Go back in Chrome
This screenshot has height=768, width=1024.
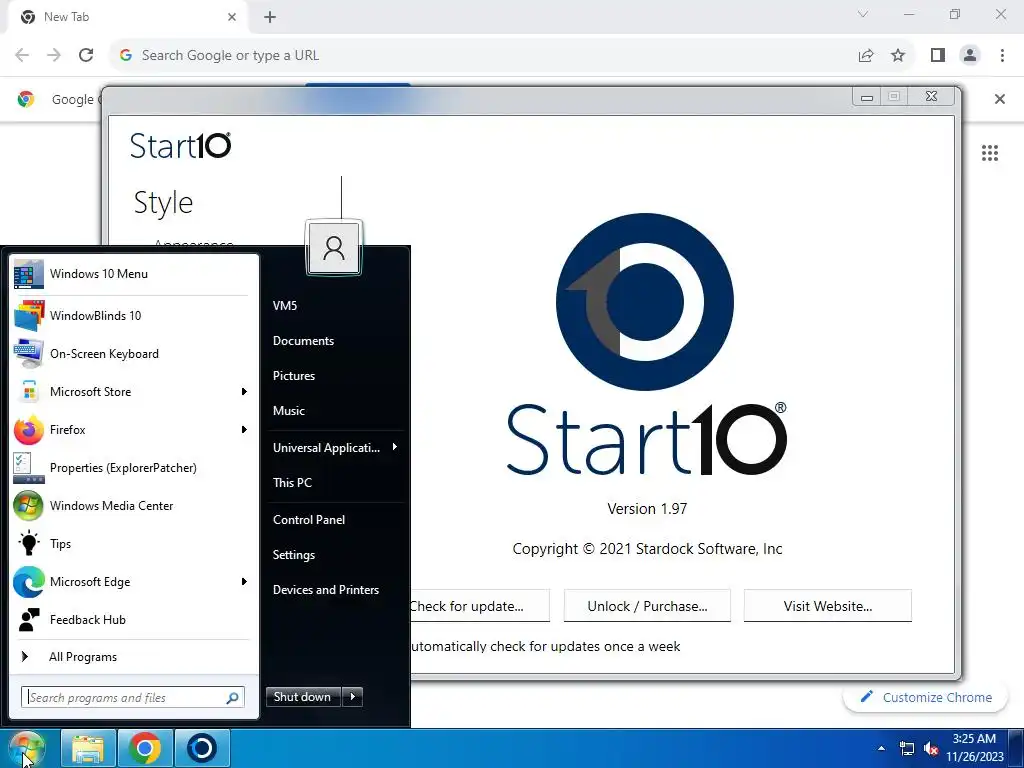click(22, 55)
